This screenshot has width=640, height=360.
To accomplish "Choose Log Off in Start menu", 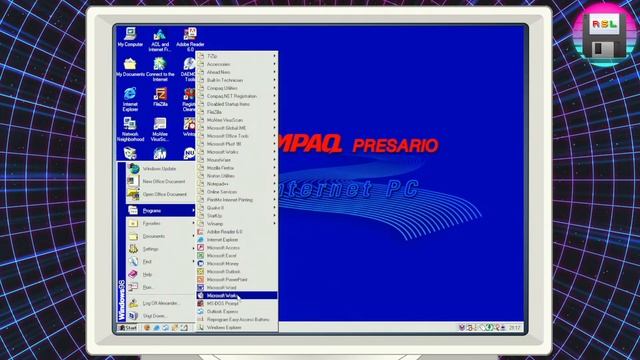I will click(x=160, y=303).
